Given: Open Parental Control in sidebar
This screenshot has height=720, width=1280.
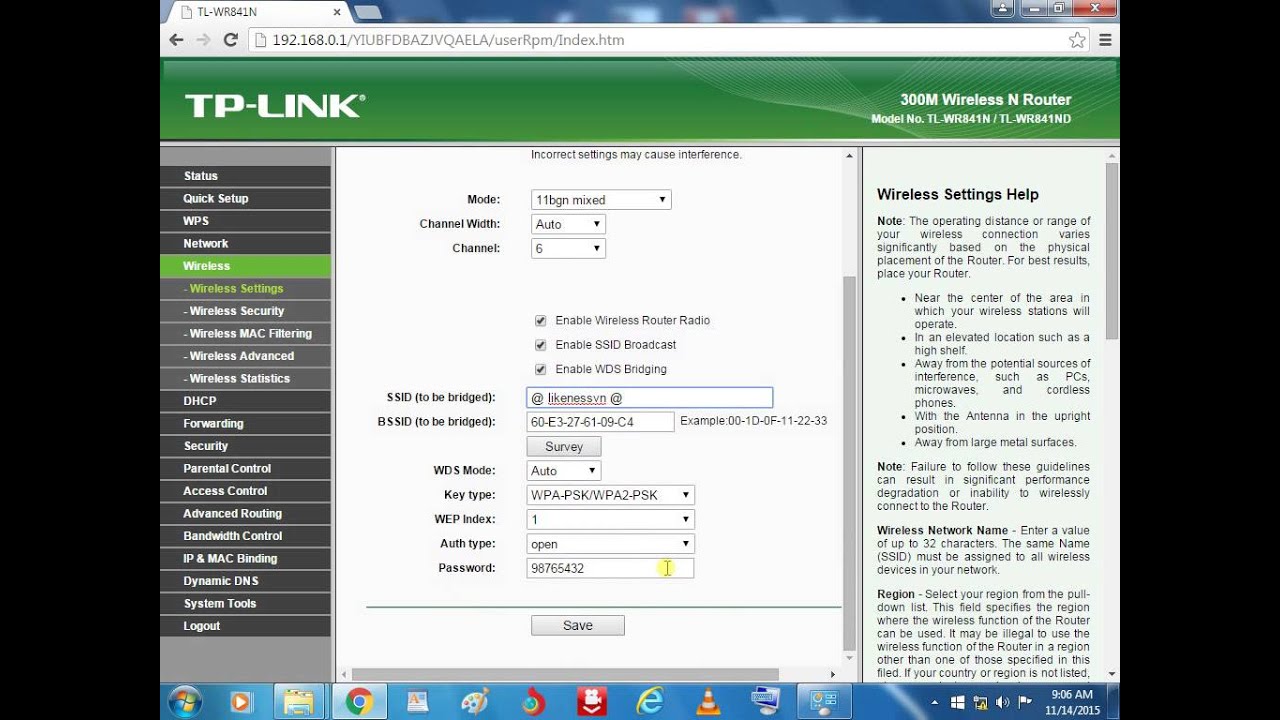Looking at the screenshot, I should click(x=245, y=468).
